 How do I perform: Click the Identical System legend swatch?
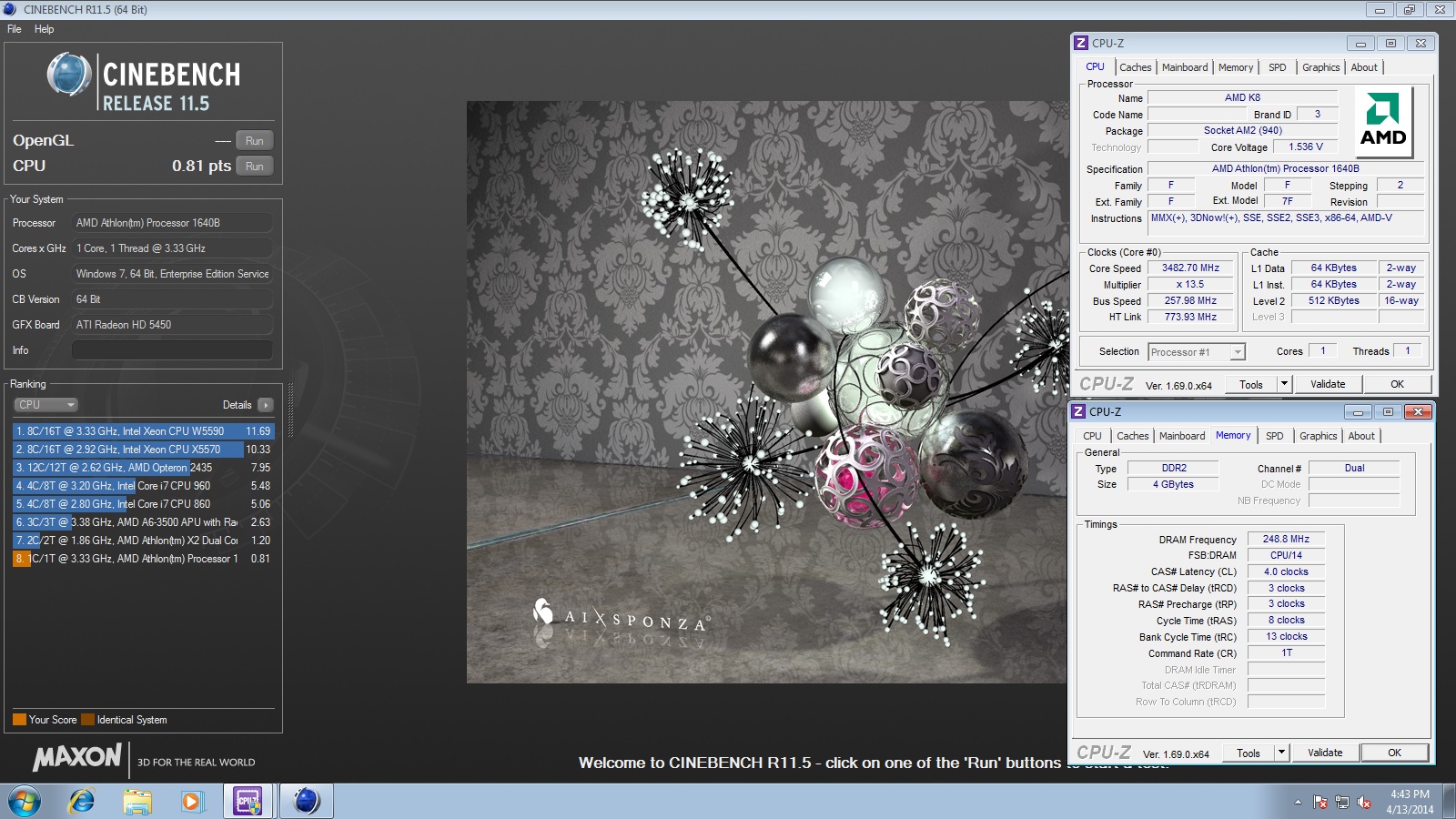tap(87, 720)
